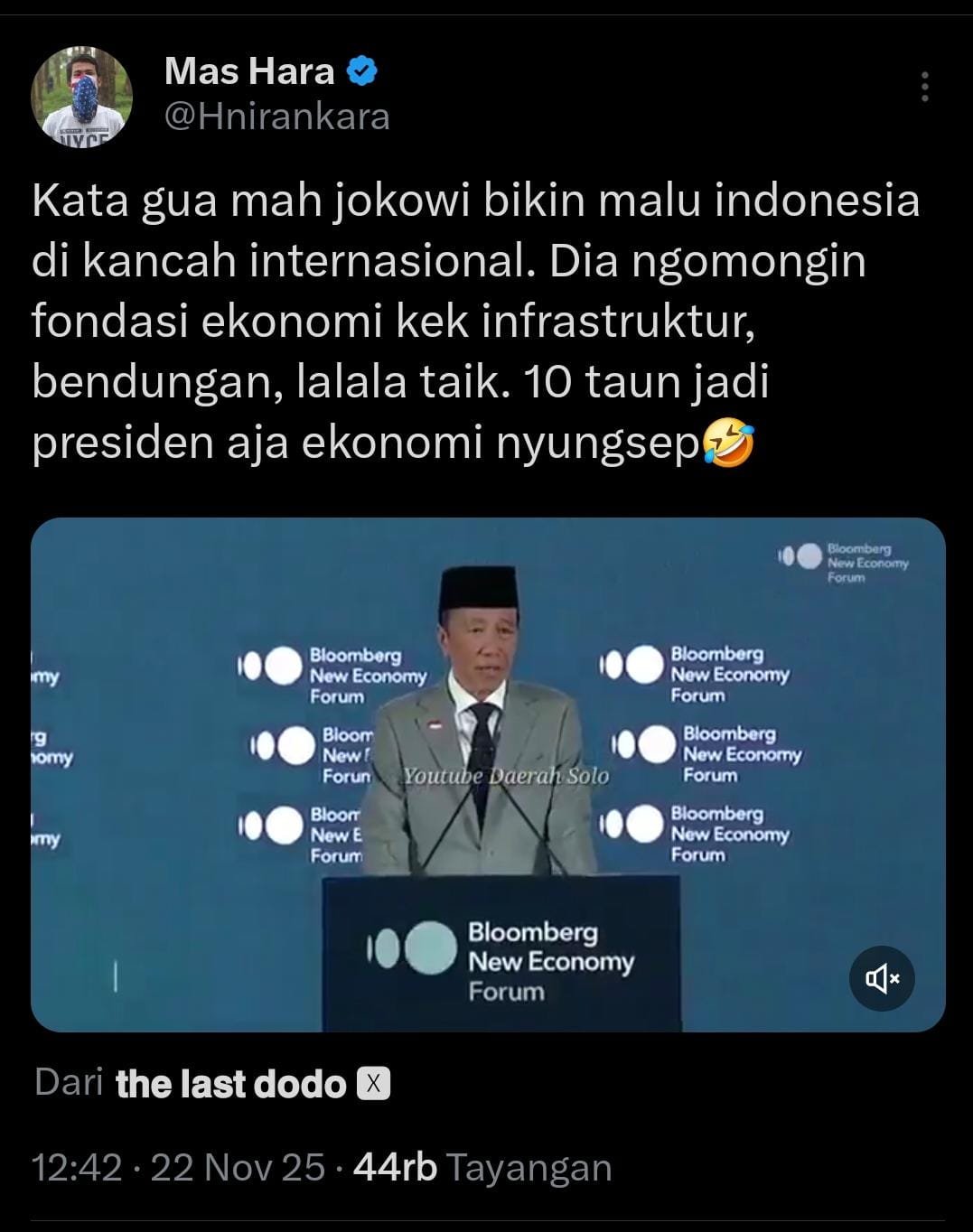The image size is (973, 1232).
Task: Click the Mas Hara display name
Action: (x=249, y=70)
